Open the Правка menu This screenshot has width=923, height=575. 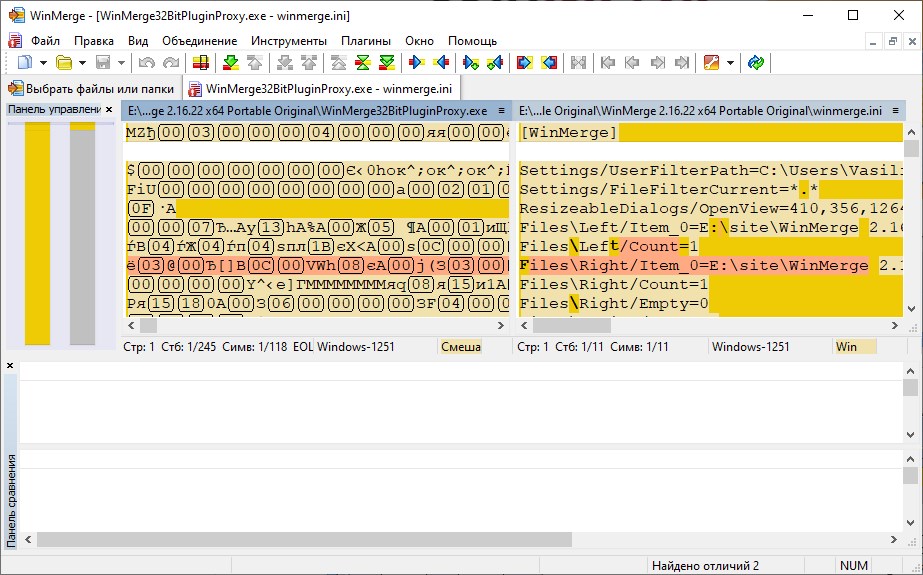click(94, 41)
